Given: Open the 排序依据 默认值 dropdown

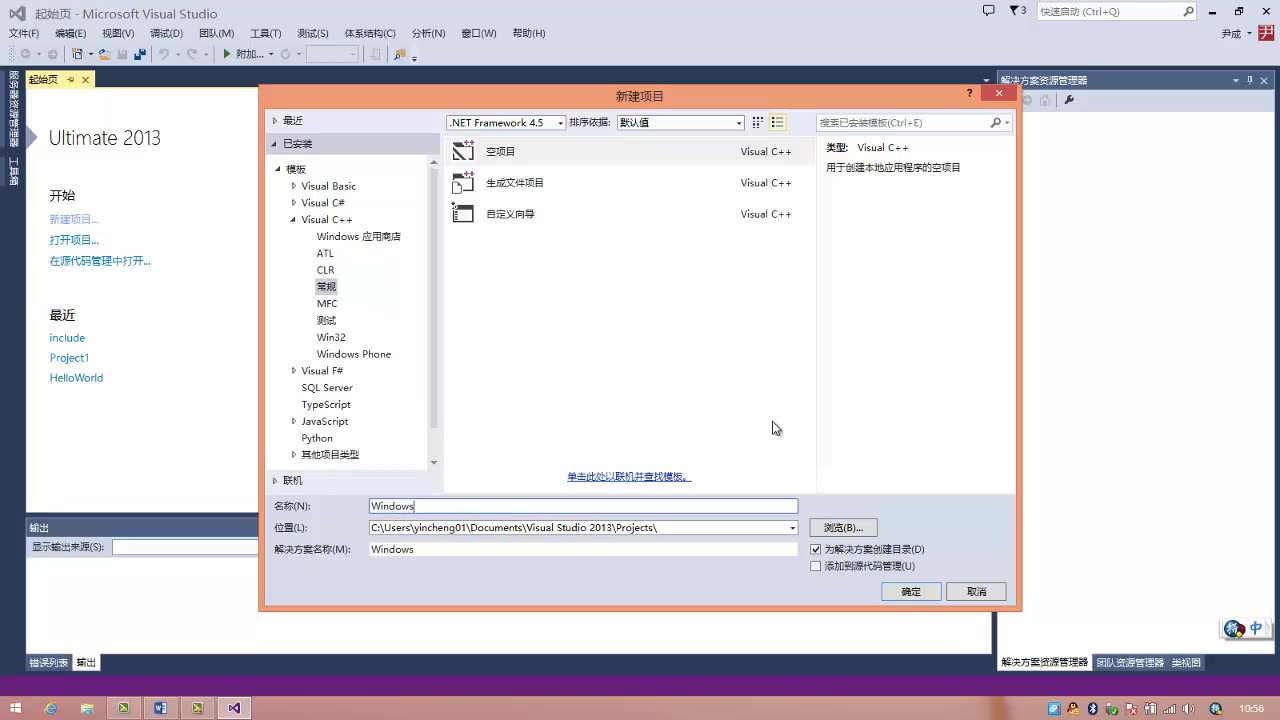Looking at the screenshot, I should [x=680, y=122].
